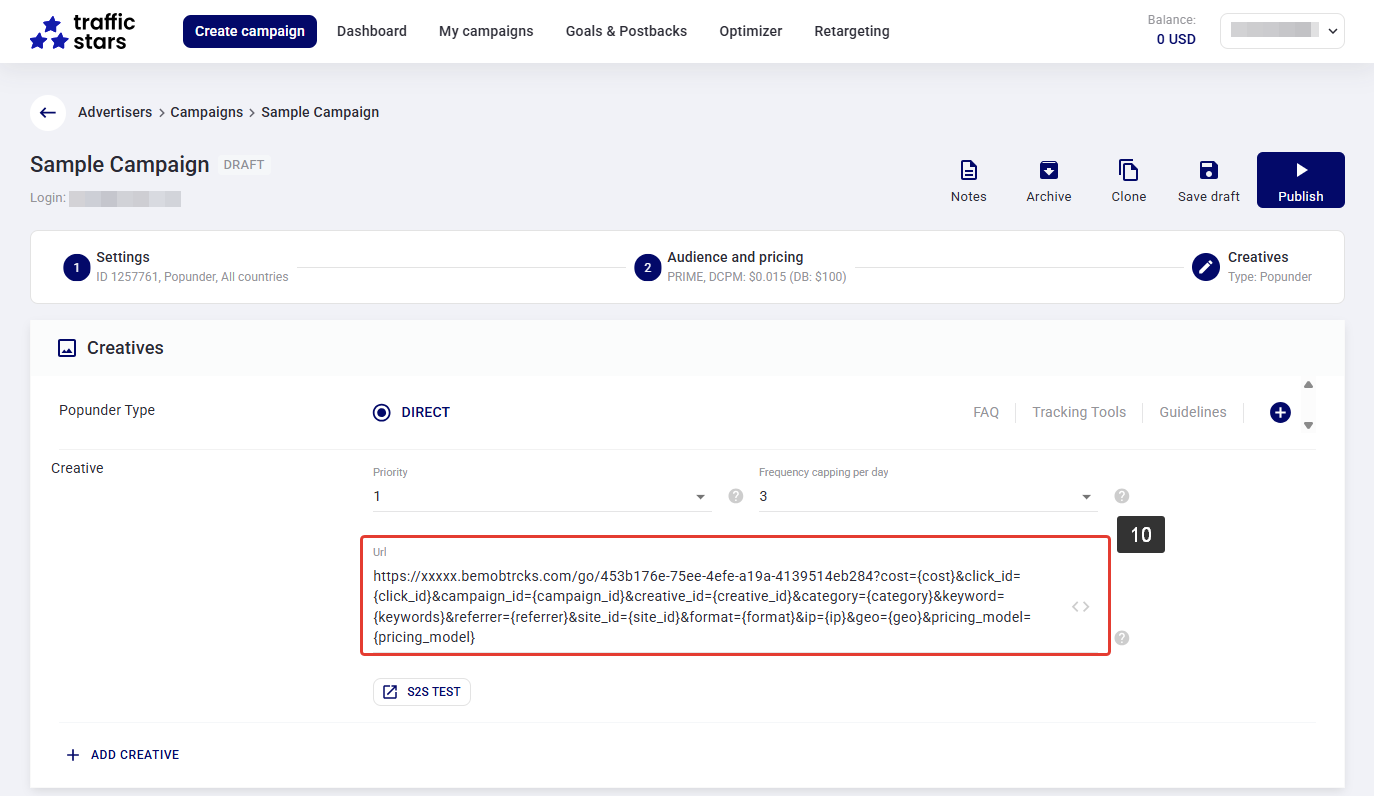Click the code brackets icon in Url field

1080,607
